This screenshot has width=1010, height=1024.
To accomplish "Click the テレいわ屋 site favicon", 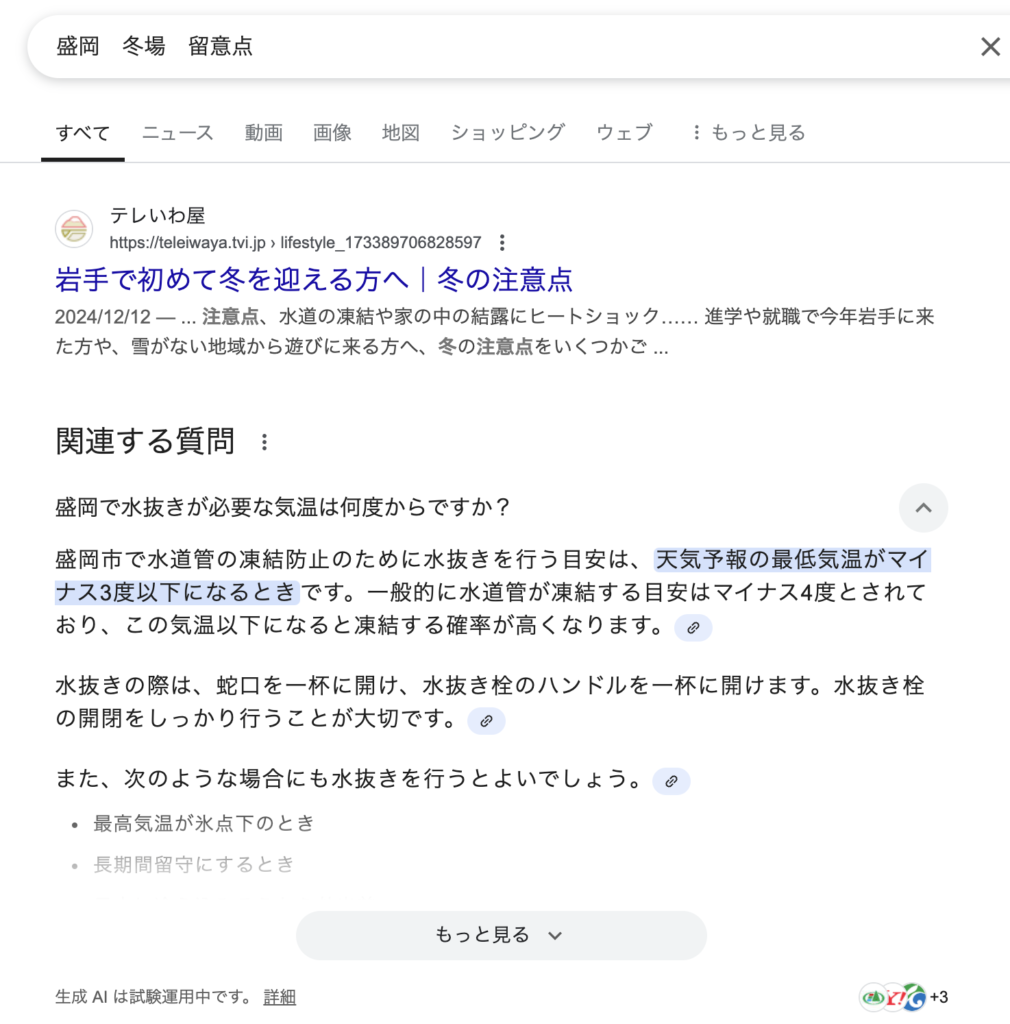I will [x=74, y=229].
